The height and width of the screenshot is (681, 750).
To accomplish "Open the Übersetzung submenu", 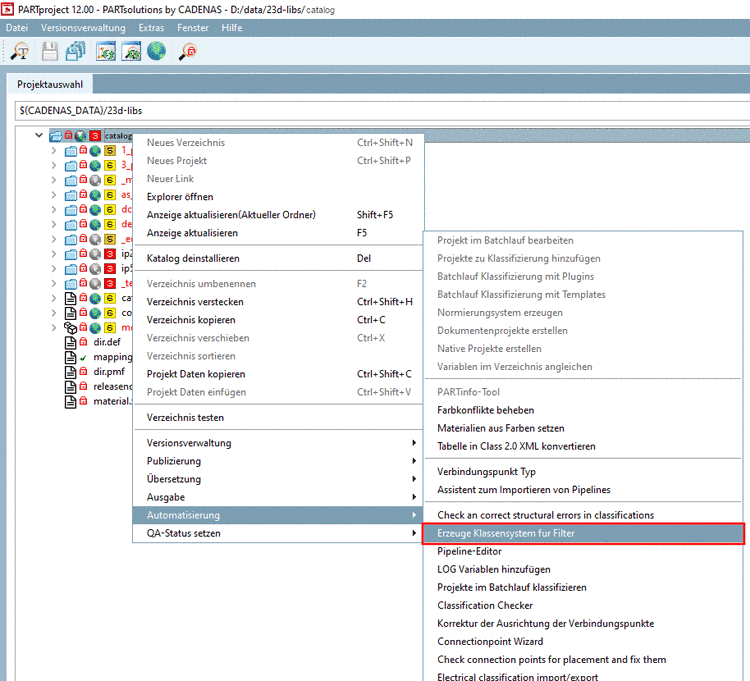I will tap(278, 479).
